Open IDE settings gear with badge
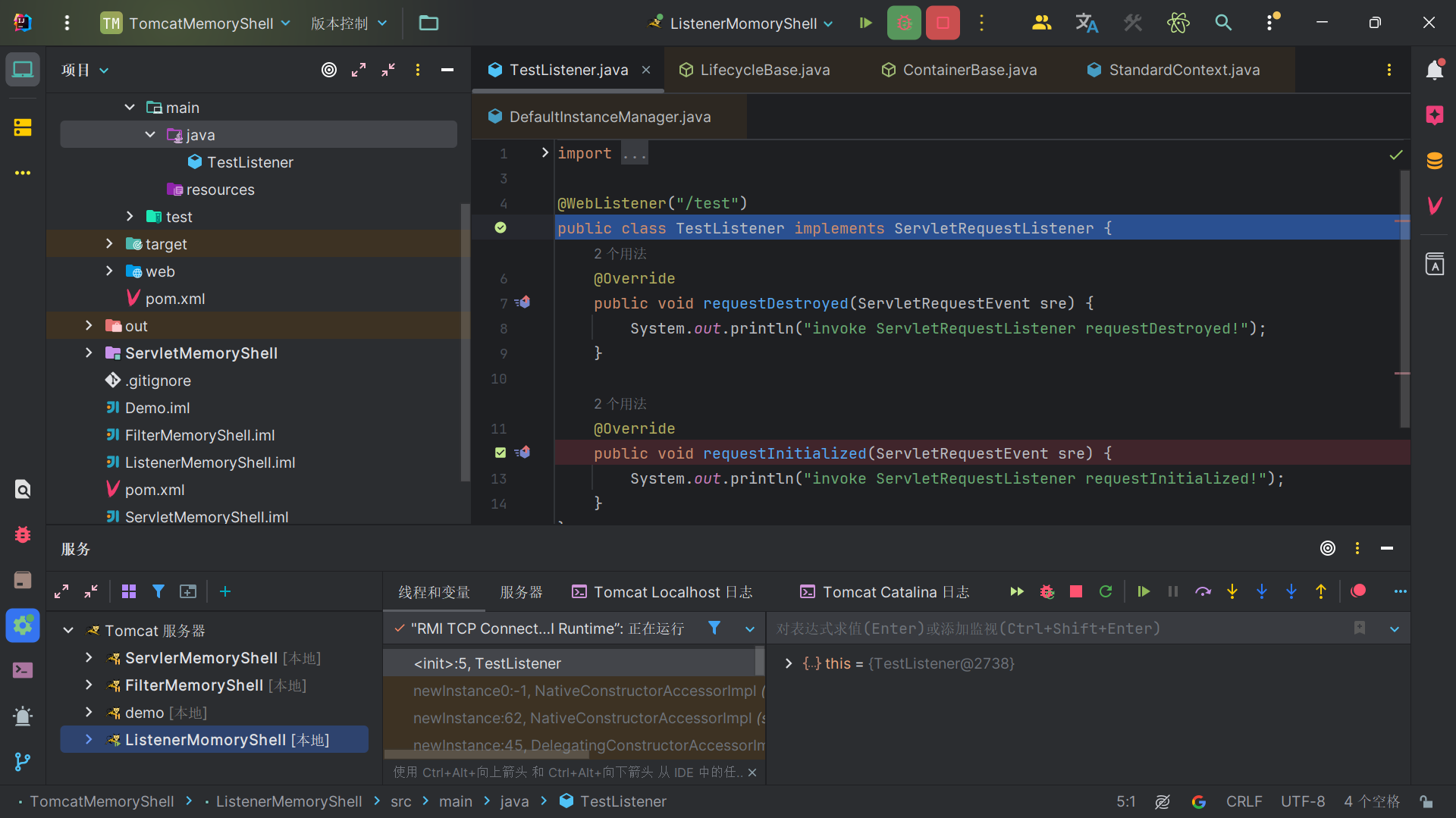The height and width of the screenshot is (818, 1456). coord(1272,22)
